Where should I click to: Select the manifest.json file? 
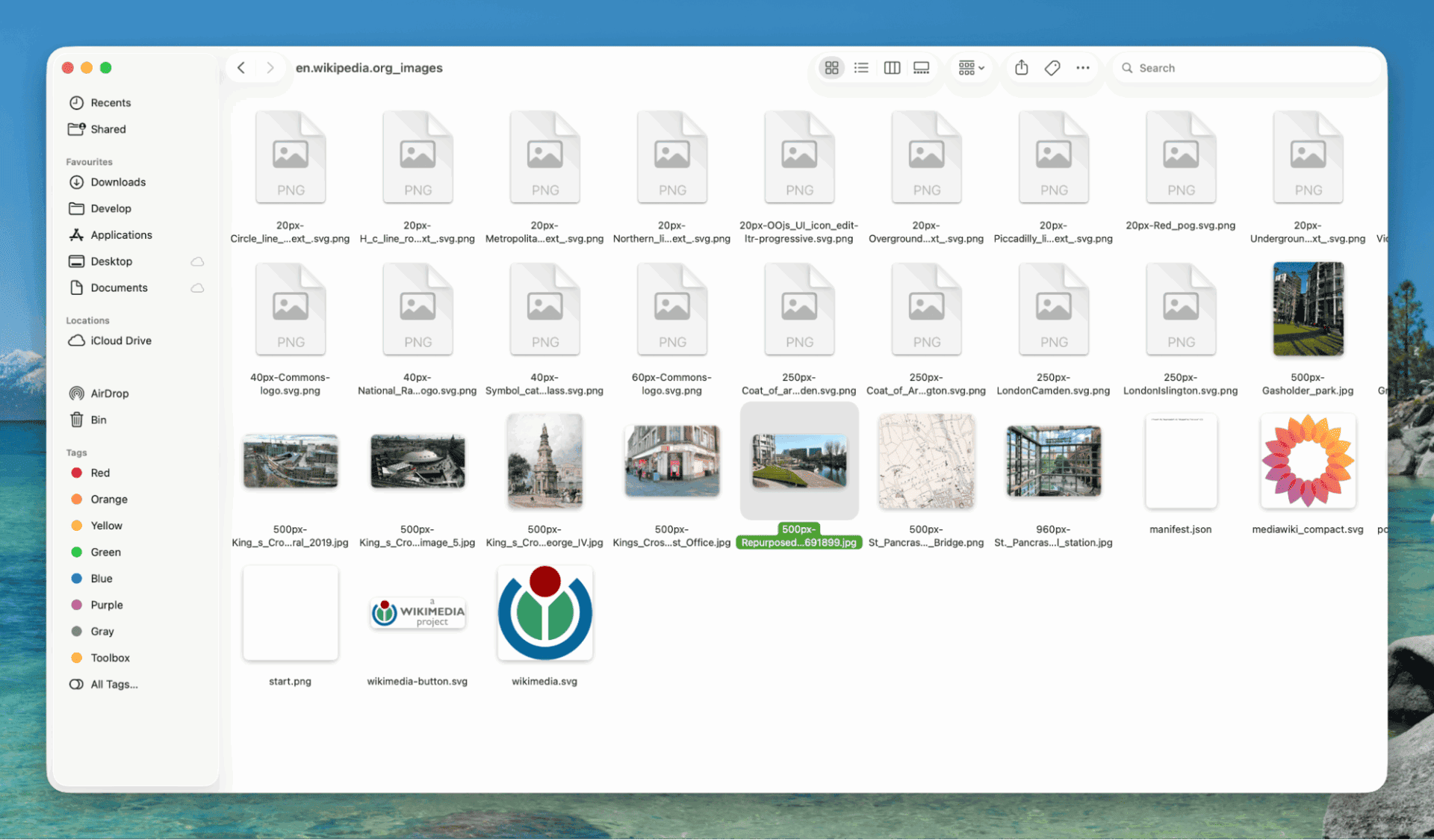(1181, 461)
